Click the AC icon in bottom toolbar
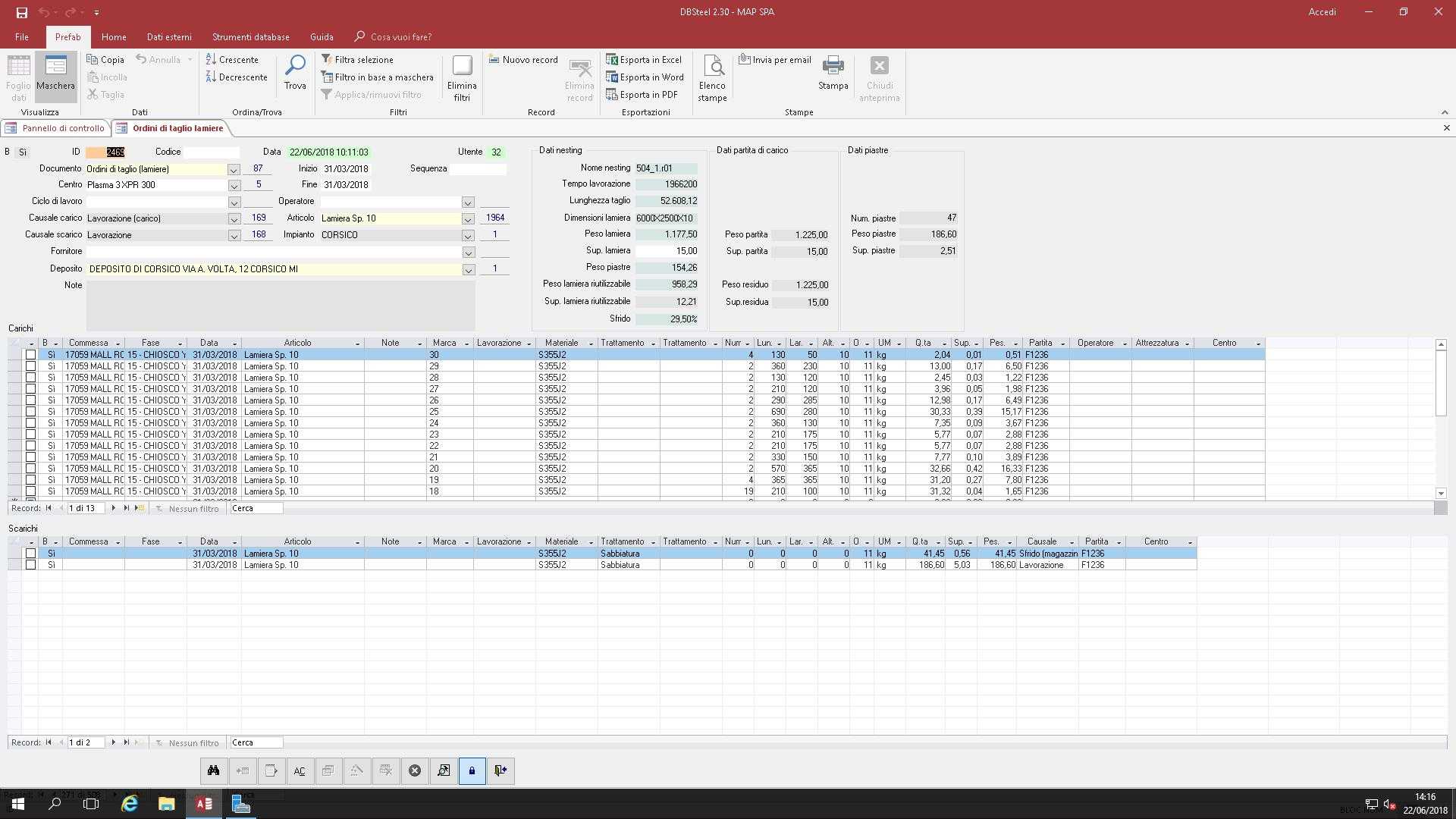The width and height of the screenshot is (1456, 819). [x=300, y=770]
